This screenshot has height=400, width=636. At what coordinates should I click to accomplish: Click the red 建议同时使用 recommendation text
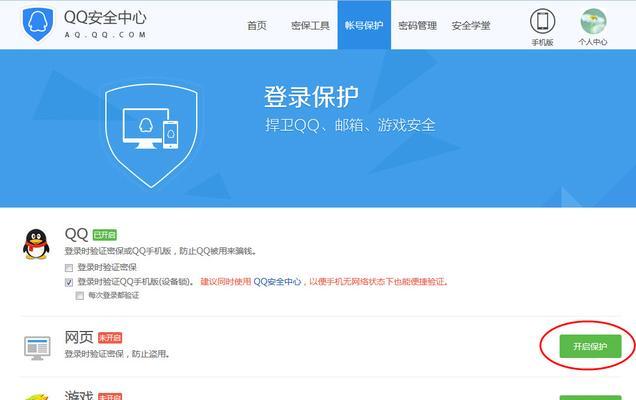tap(226, 282)
